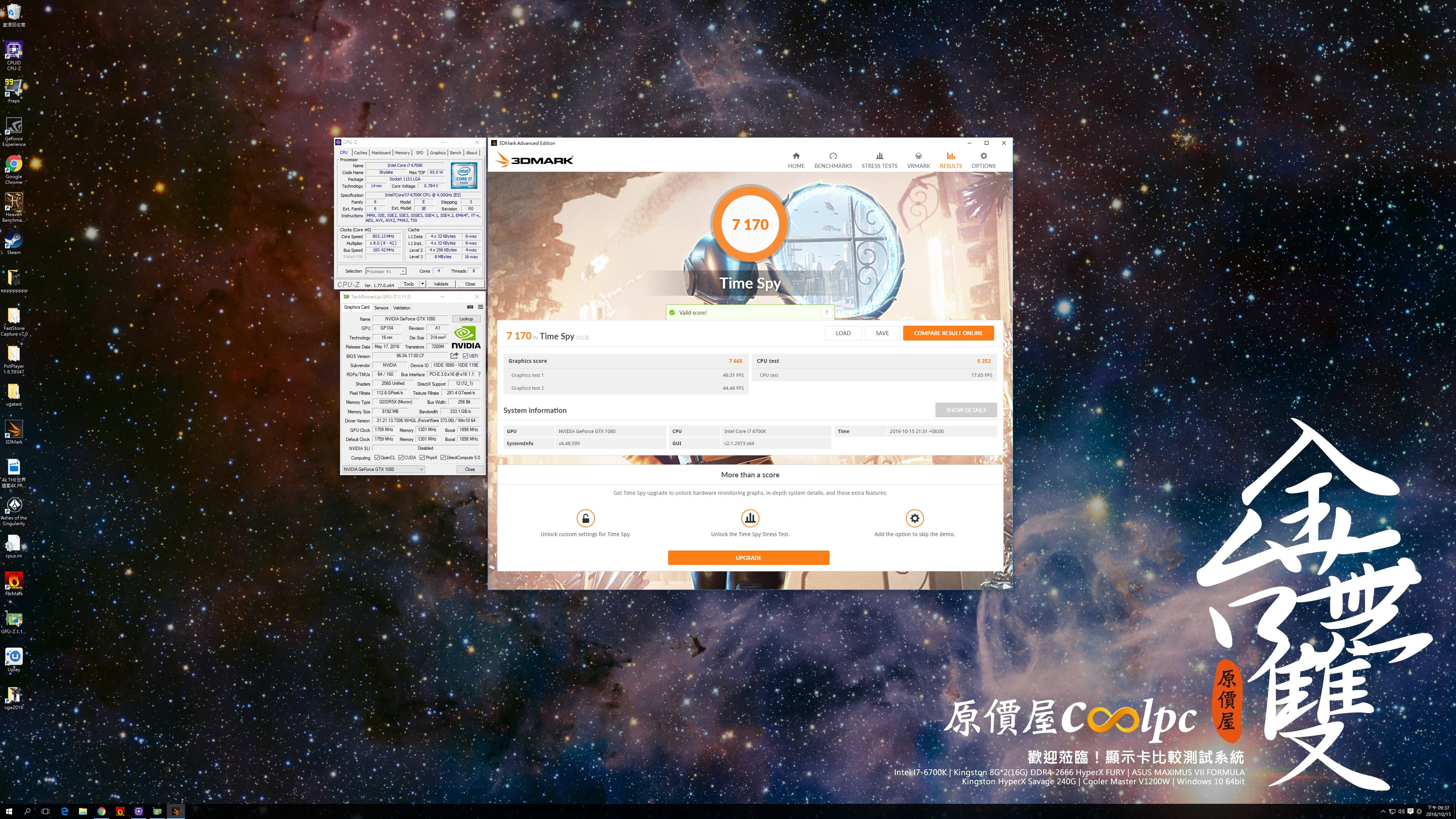Toggle the UEFI checkbox in GPU-Z
Viewport: 1456px width, 819px height.
coord(465,356)
